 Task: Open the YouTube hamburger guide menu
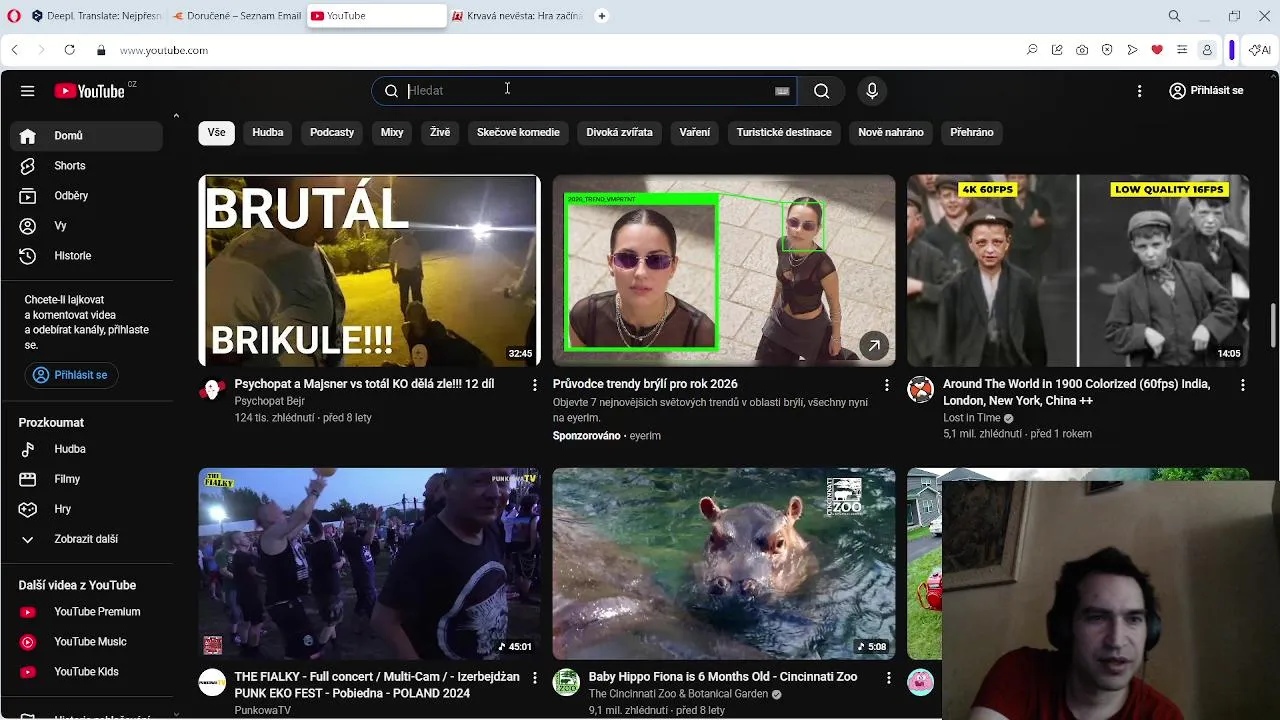(28, 91)
